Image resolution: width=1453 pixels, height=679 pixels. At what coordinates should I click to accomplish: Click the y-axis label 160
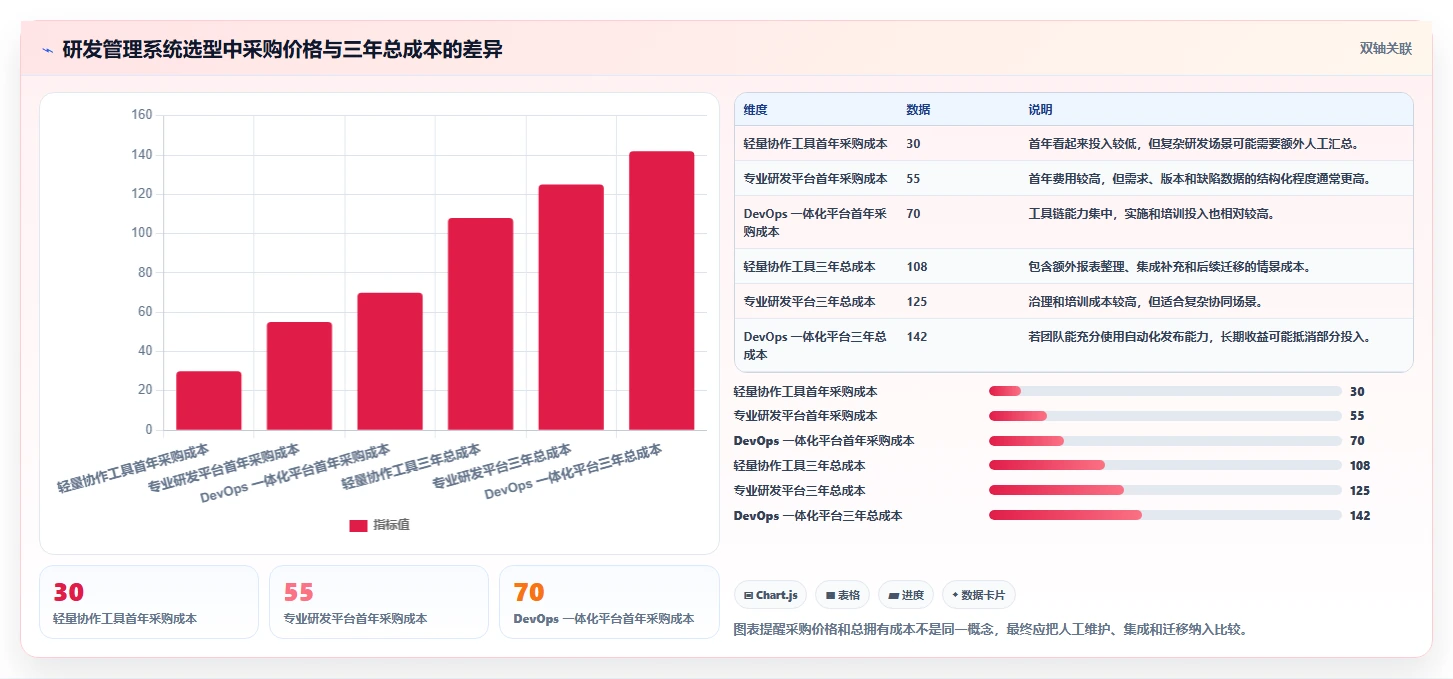tap(142, 115)
